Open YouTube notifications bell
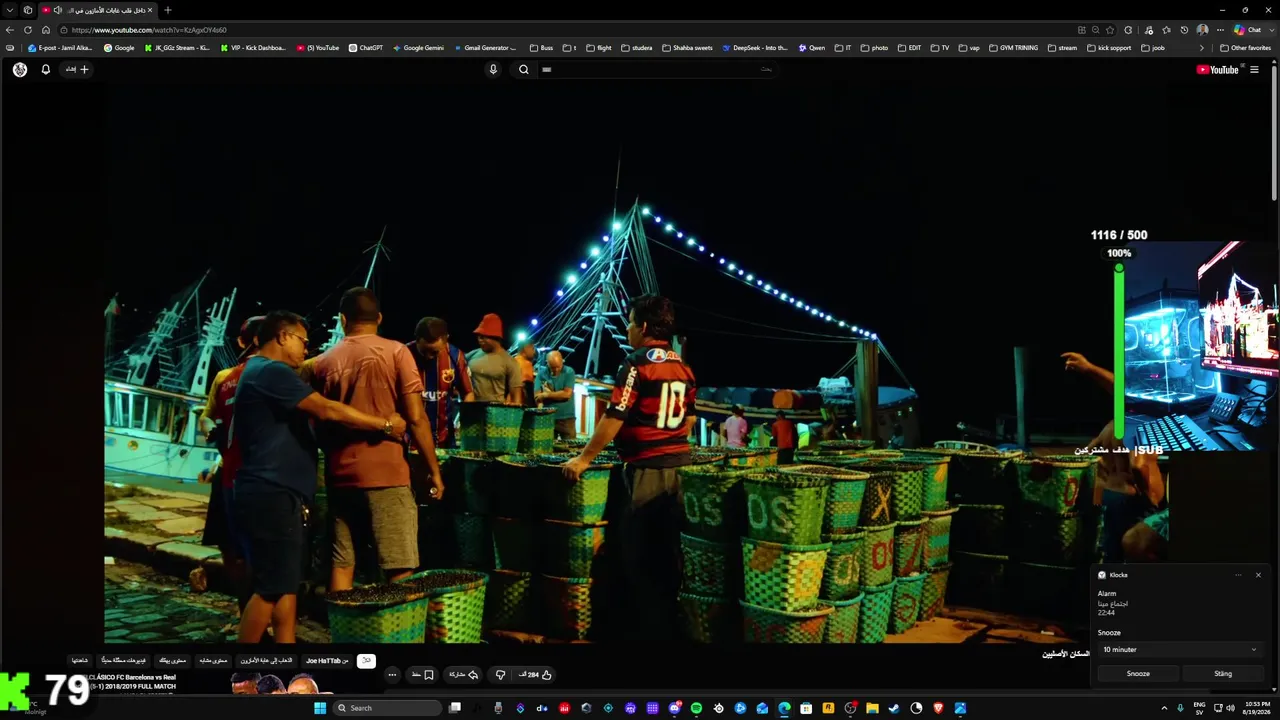The image size is (1280, 720). click(x=45, y=70)
